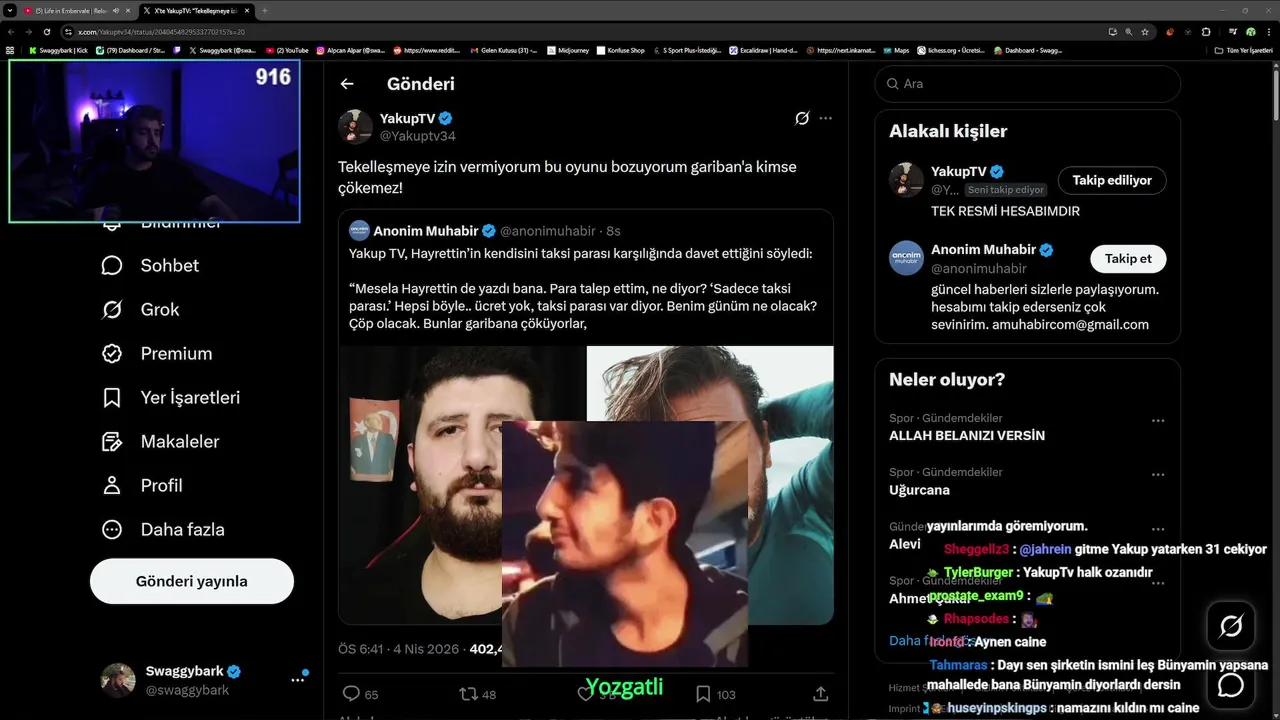
Task: Open Makaleler menu item
Action: click(160, 441)
